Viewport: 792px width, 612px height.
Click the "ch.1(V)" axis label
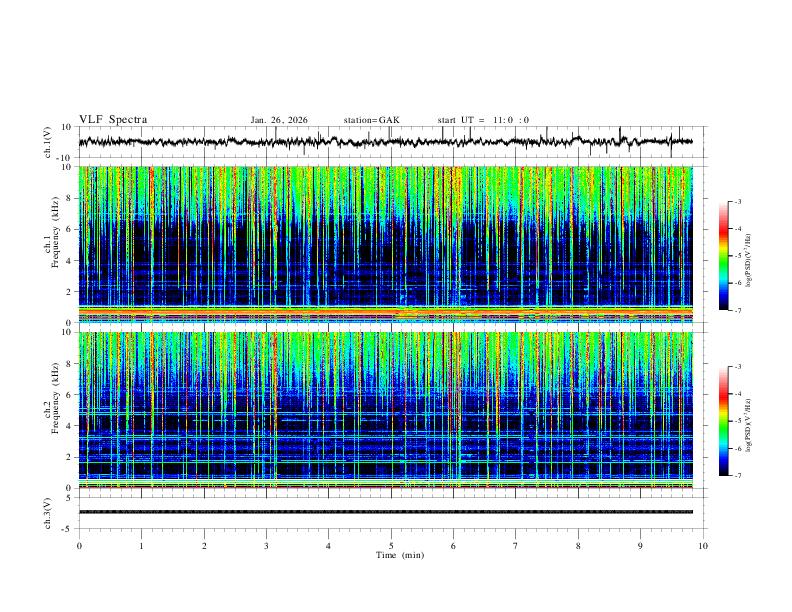48,142
